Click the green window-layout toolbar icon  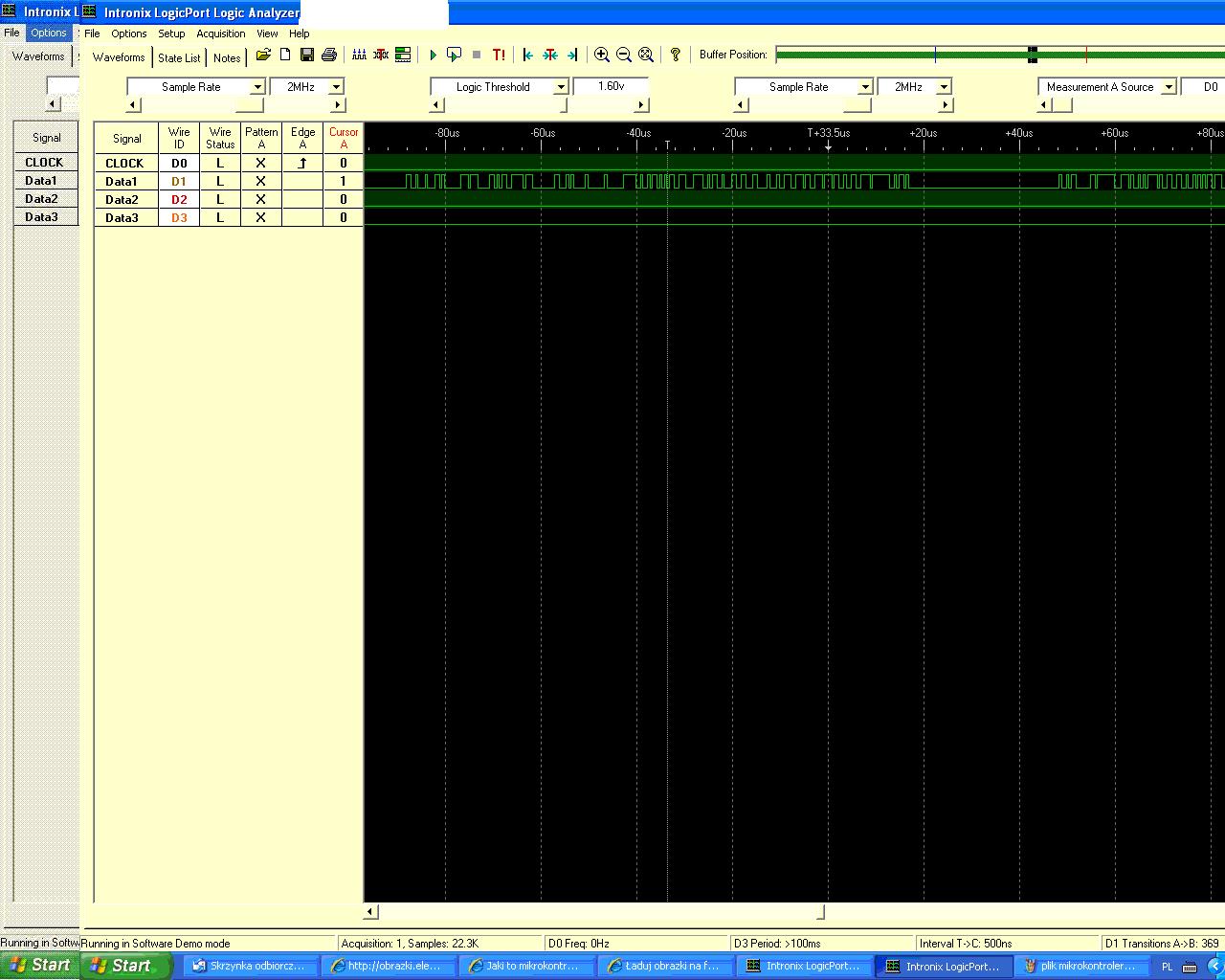pyautogui.click(x=403, y=56)
